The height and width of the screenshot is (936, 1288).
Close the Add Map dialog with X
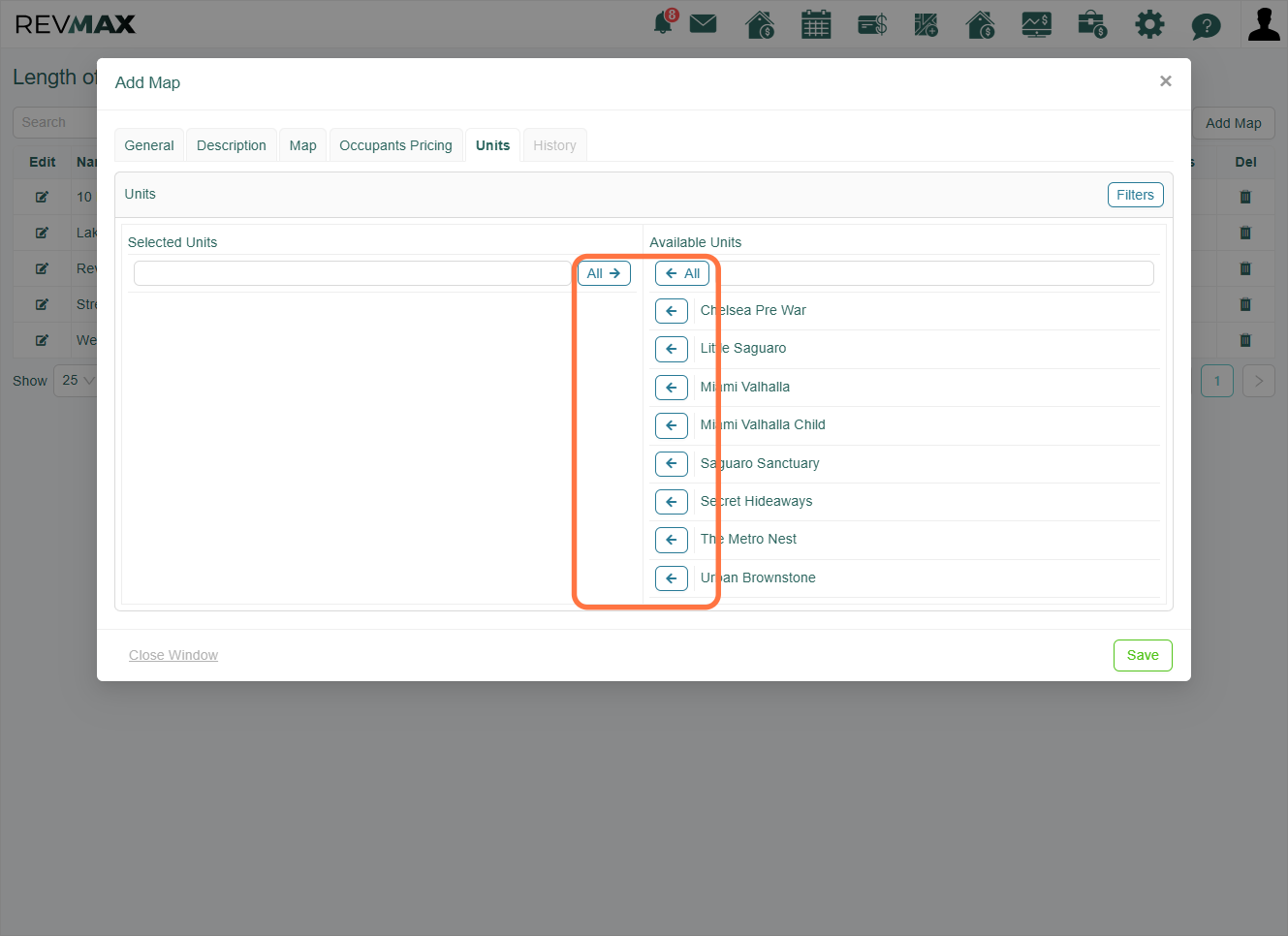1166,81
